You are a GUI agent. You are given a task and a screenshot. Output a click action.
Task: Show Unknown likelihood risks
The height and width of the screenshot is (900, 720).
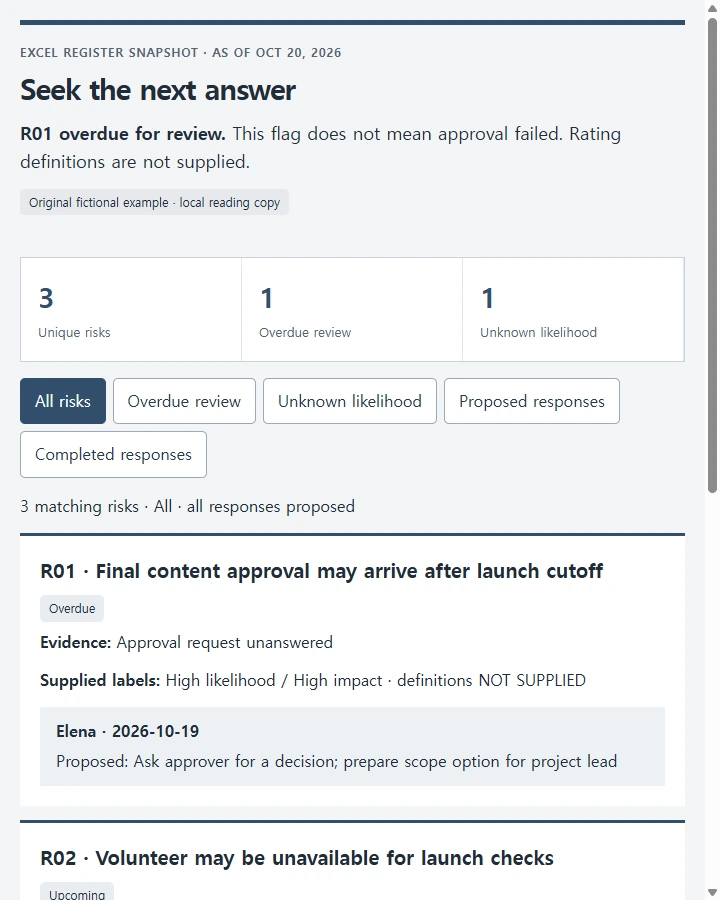coord(350,401)
